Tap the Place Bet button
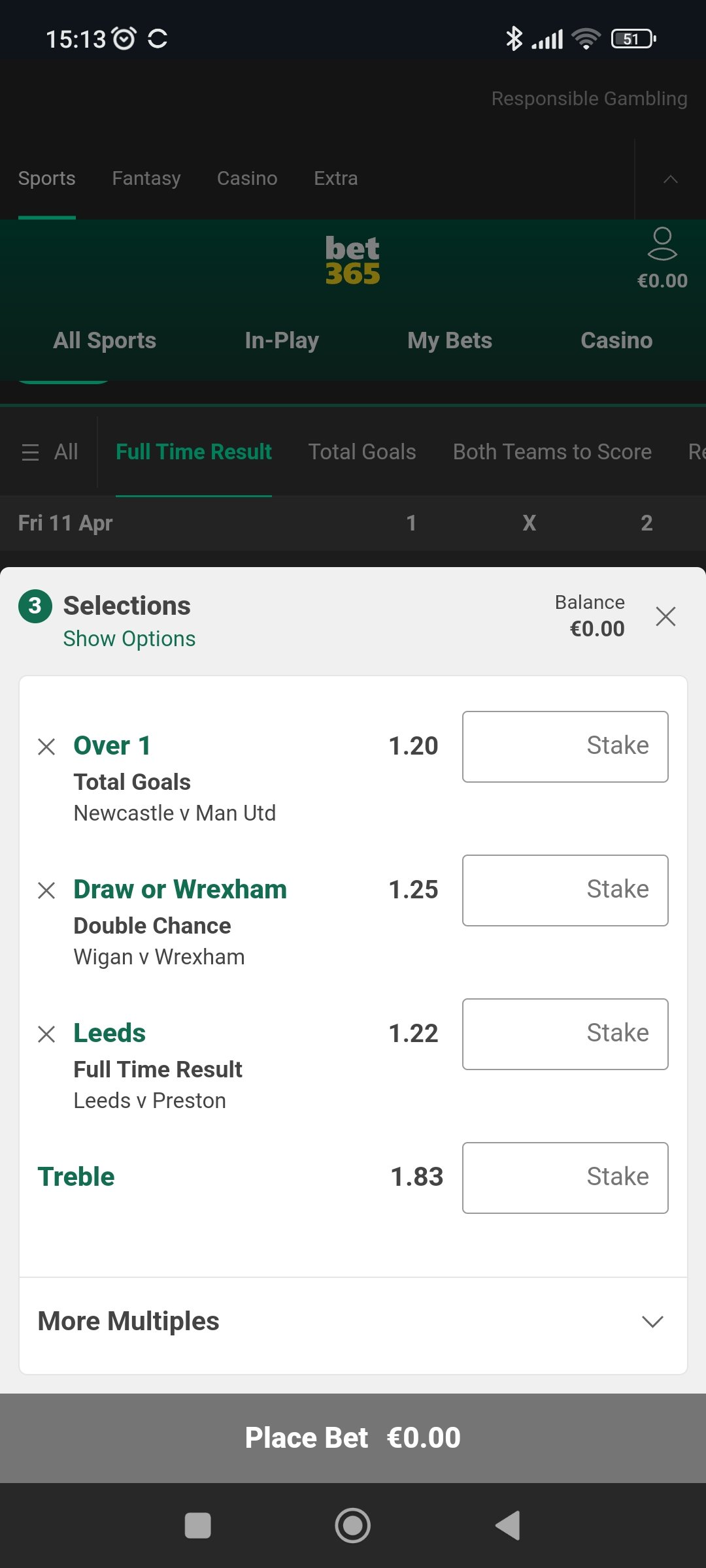 353,1438
